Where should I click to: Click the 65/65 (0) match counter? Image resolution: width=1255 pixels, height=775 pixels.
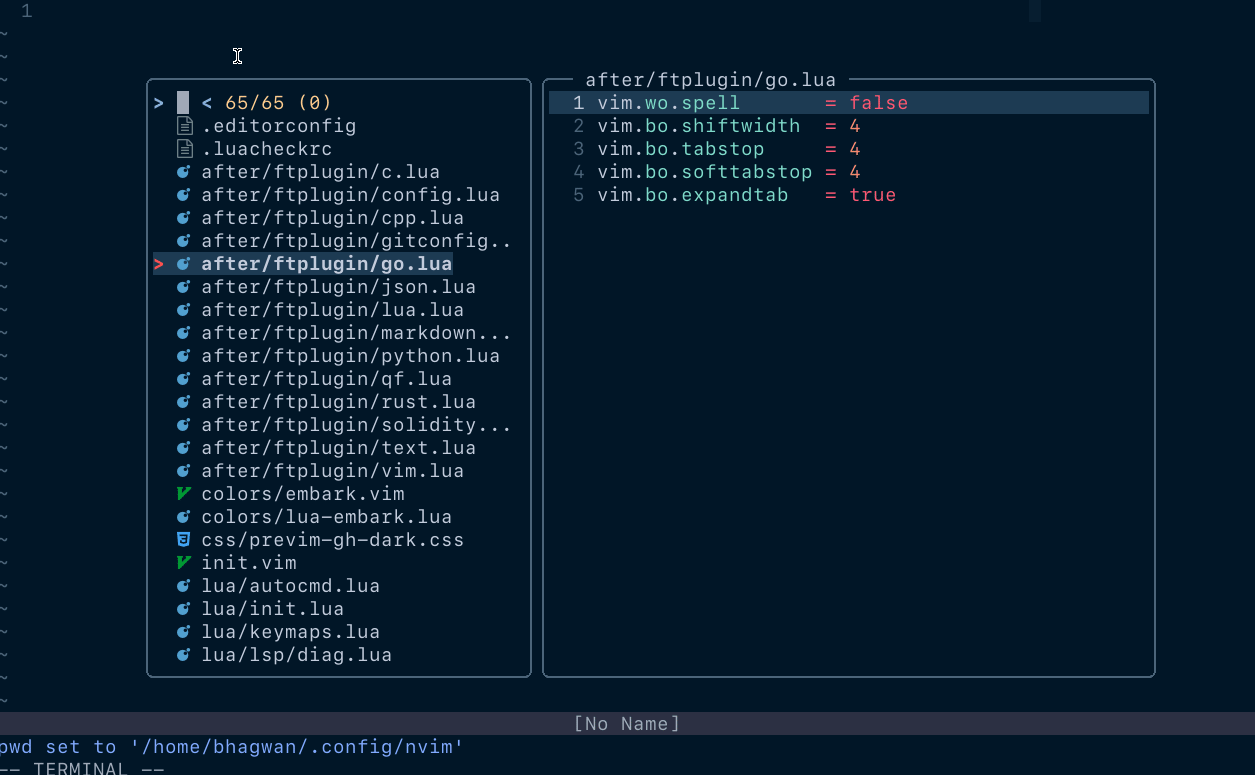point(279,103)
